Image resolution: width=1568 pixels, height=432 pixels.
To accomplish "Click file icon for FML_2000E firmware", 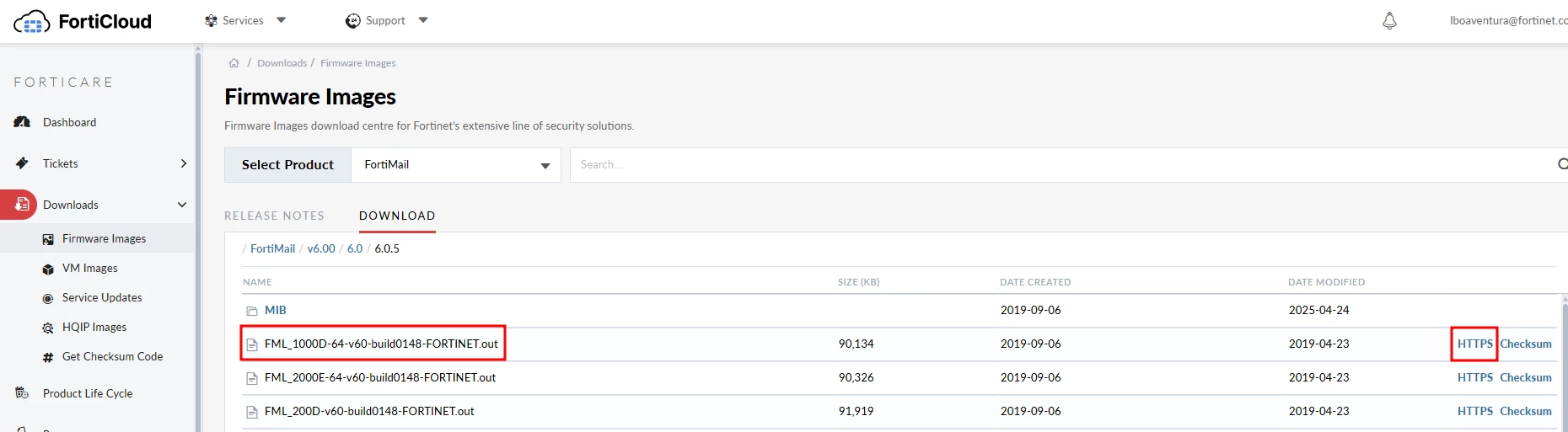I will pyautogui.click(x=251, y=378).
